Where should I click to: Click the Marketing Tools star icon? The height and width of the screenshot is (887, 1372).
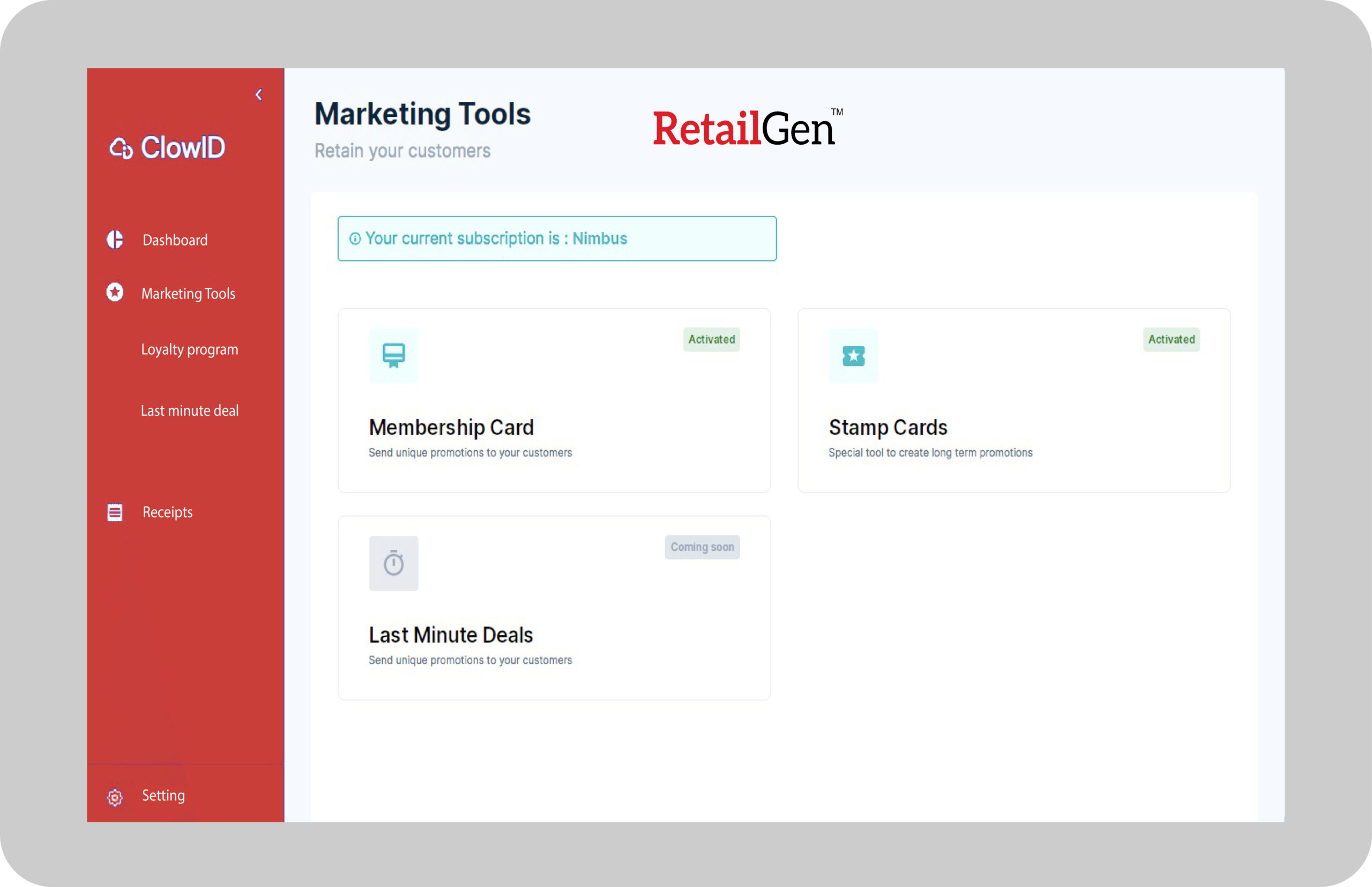click(115, 292)
